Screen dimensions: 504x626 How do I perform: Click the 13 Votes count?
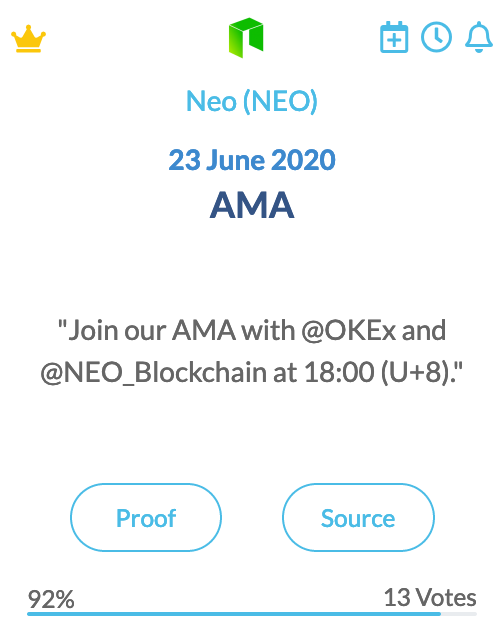click(430, 598)
